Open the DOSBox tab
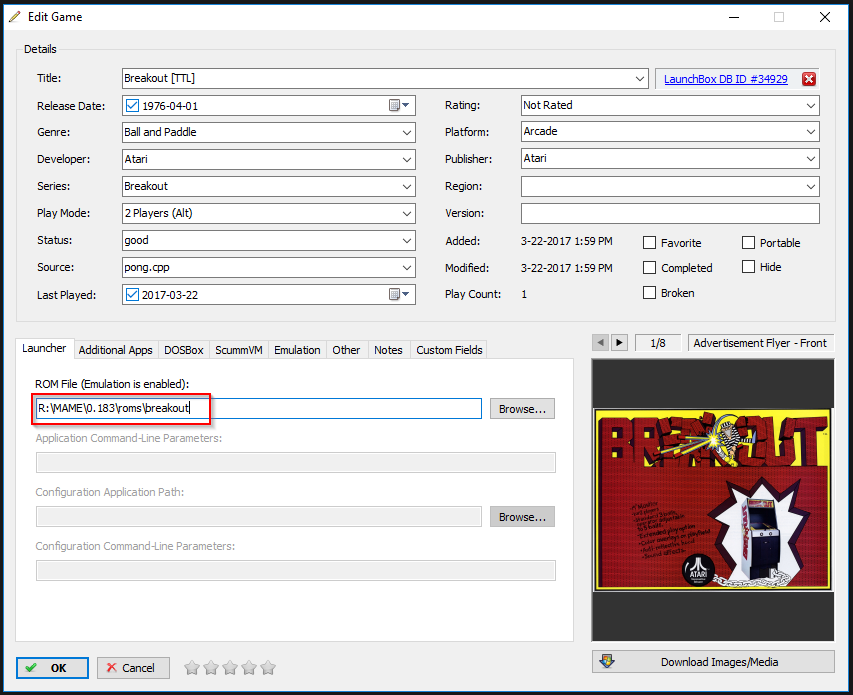Image resolution: width=853 pixels, height=695 pixels. click(184, 350)
